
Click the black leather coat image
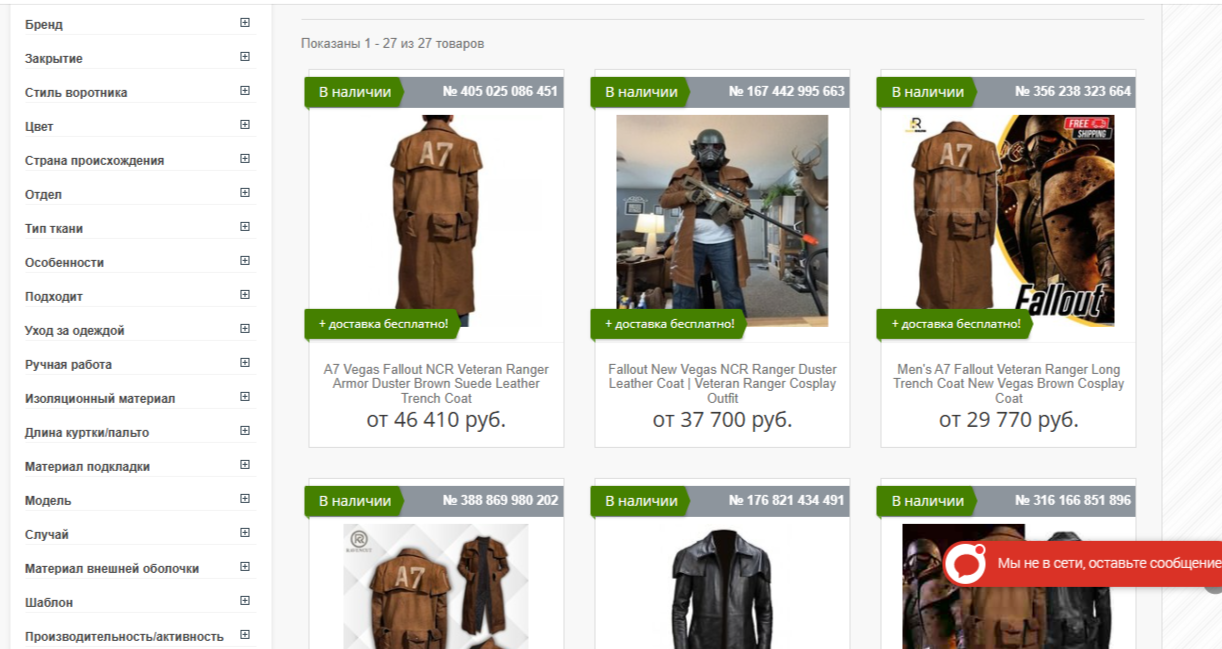pyautogui.click(x=722, y=586)
